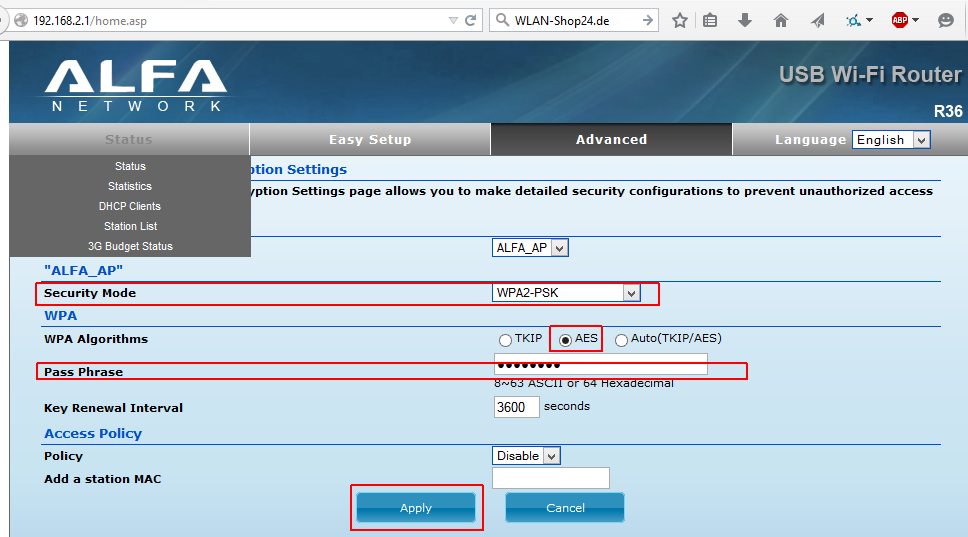Select the TKIP algorithm radio

(505, 340)
